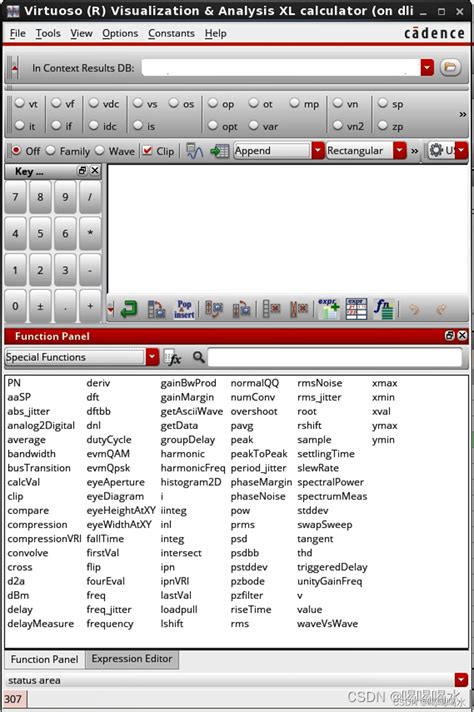Screen dimensions: 474x712
Task: Click the redo arrow icon in buffer toolbar
Action: [x=440, y=310]
